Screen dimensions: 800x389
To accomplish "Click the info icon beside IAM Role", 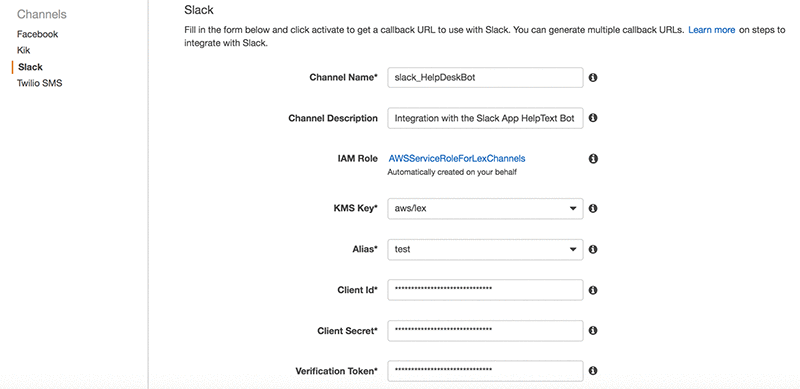I will [x=593, y=159].
